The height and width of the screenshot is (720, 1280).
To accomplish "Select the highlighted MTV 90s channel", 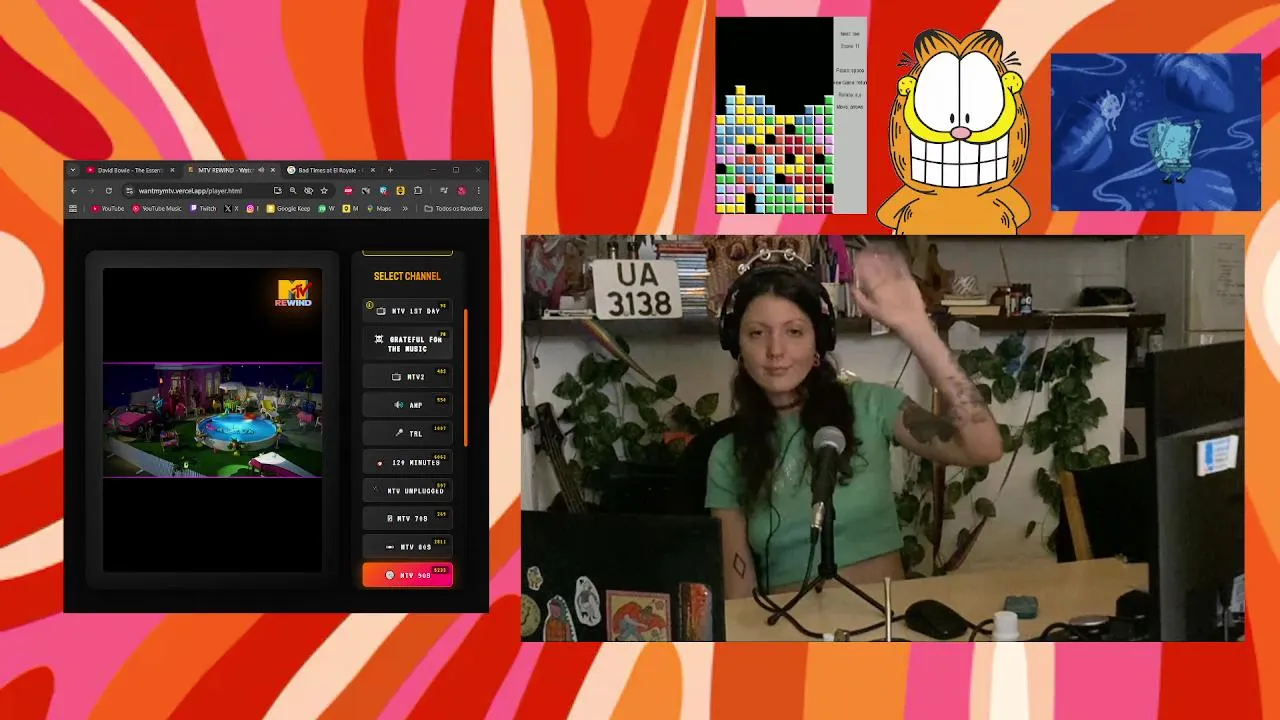I will (407, 575).
